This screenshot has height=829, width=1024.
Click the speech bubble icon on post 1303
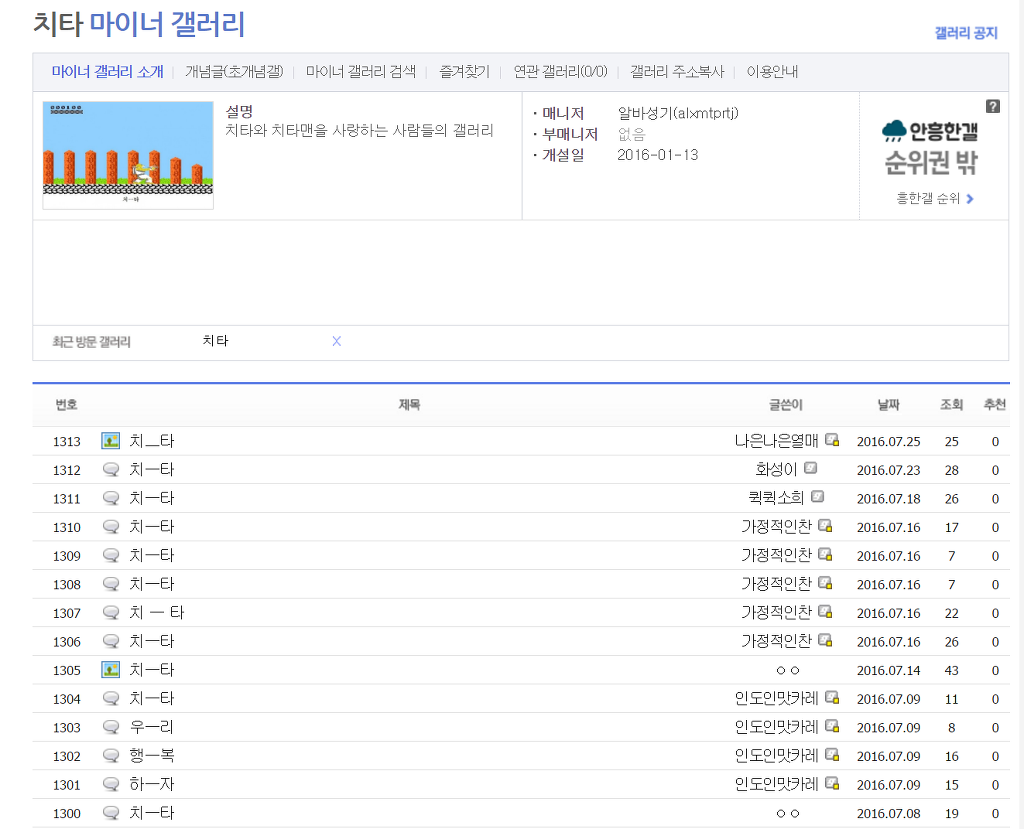(x=111, y=727)
